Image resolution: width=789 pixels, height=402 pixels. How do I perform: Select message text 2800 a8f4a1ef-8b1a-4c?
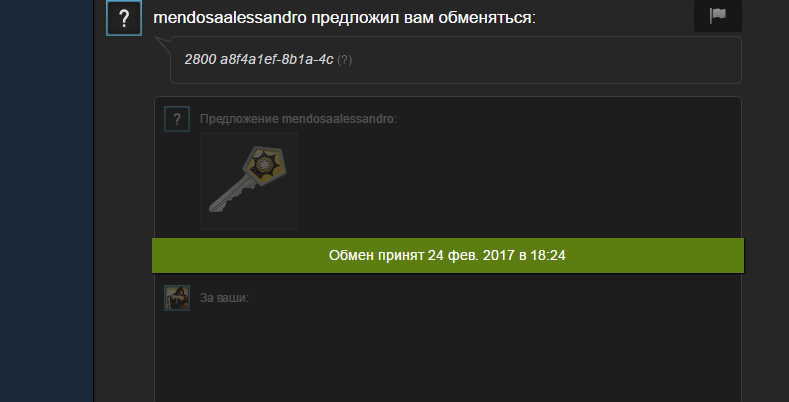pos(259,59)
